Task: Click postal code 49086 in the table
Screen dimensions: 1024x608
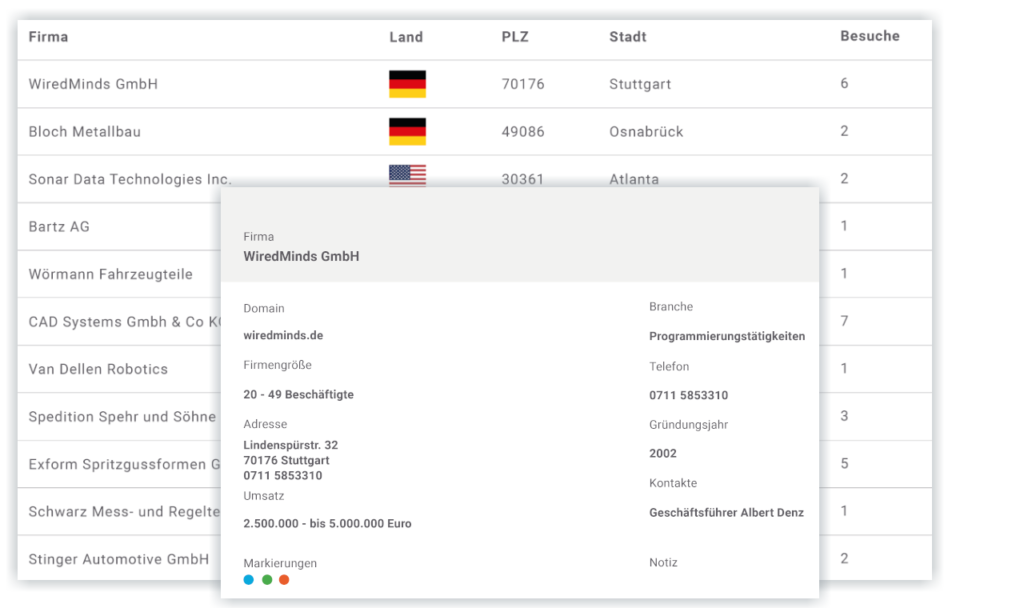Action: (523, 132)
